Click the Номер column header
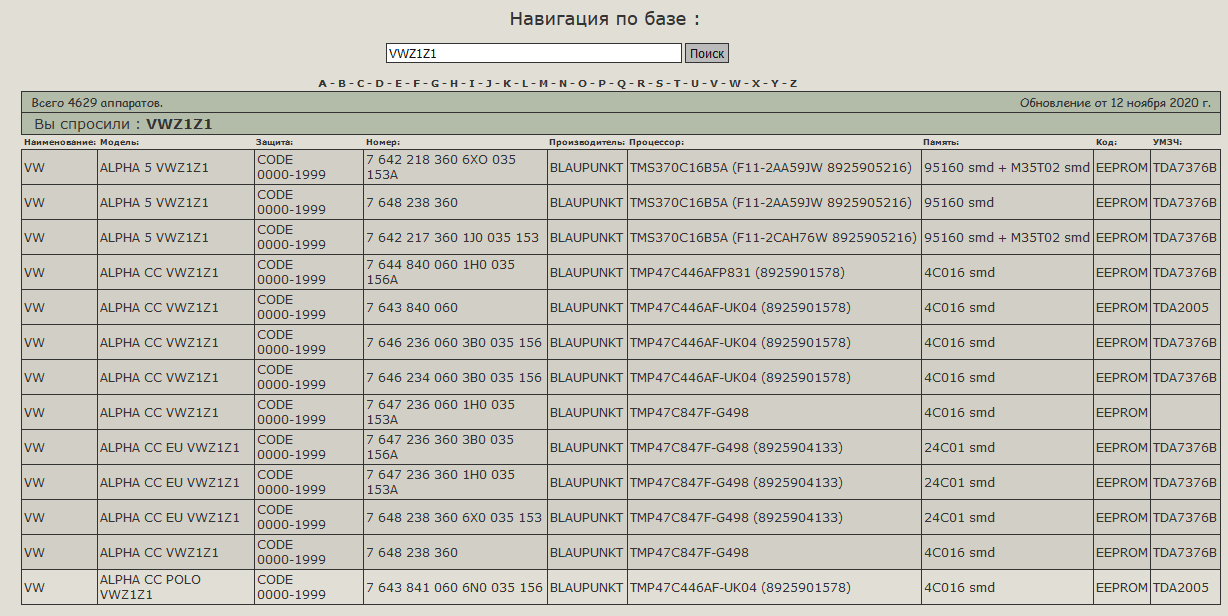The height and width of the screenshot is (616, 1228). click(x=383, y=142)
